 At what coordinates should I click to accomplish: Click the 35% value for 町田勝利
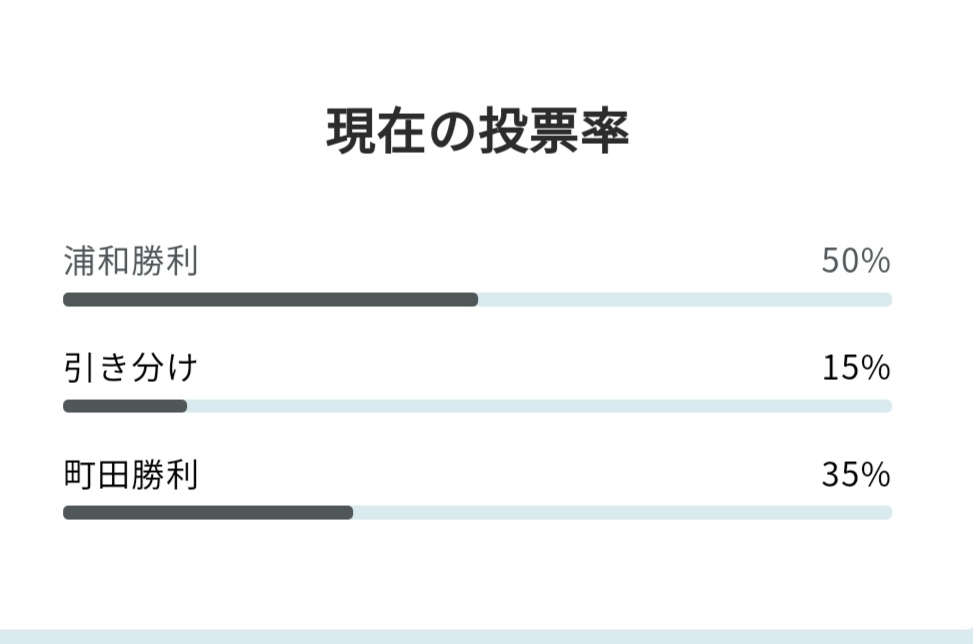pos(856,475)
